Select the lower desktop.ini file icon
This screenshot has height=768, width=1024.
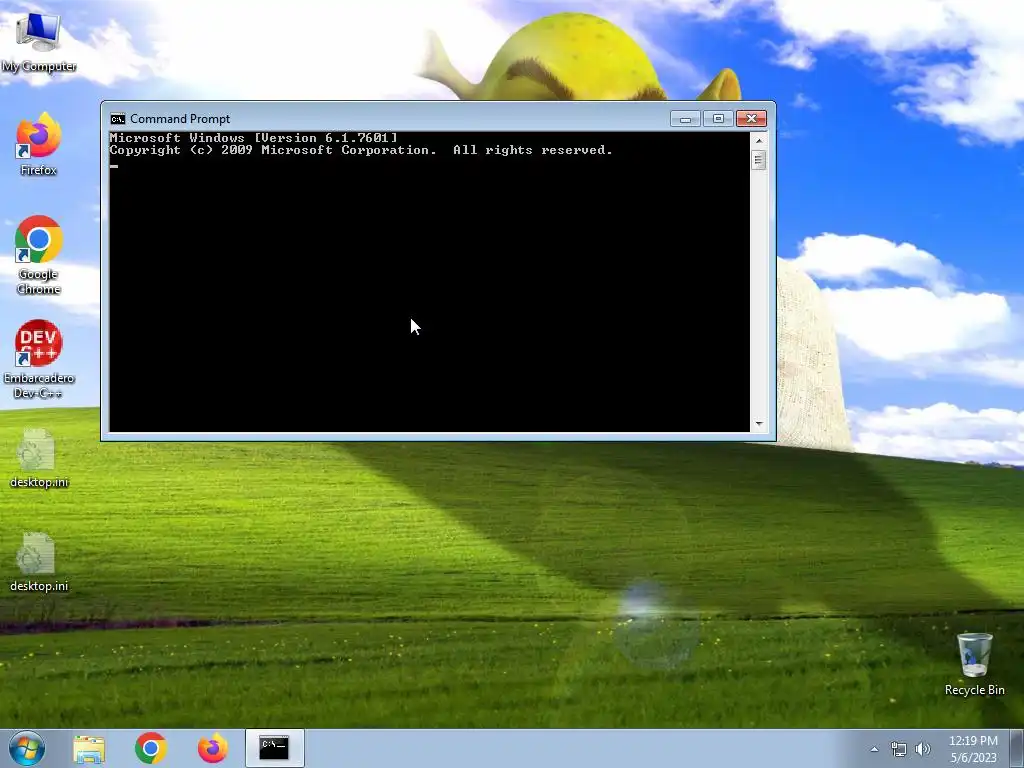tap(39, 562)
